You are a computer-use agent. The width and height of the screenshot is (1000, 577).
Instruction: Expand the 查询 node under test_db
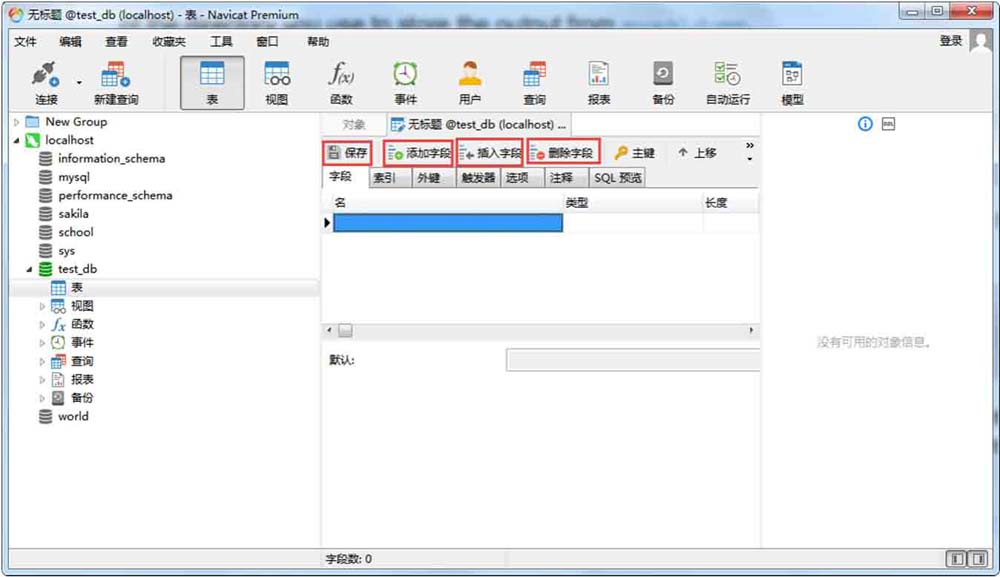(x=42, y=362)
